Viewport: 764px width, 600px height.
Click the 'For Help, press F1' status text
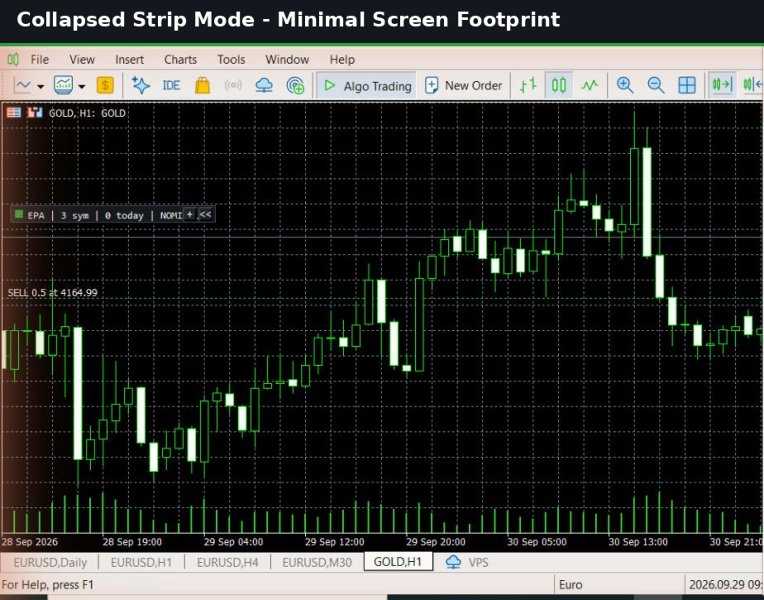pyautogui.click(x=48, y=585)
